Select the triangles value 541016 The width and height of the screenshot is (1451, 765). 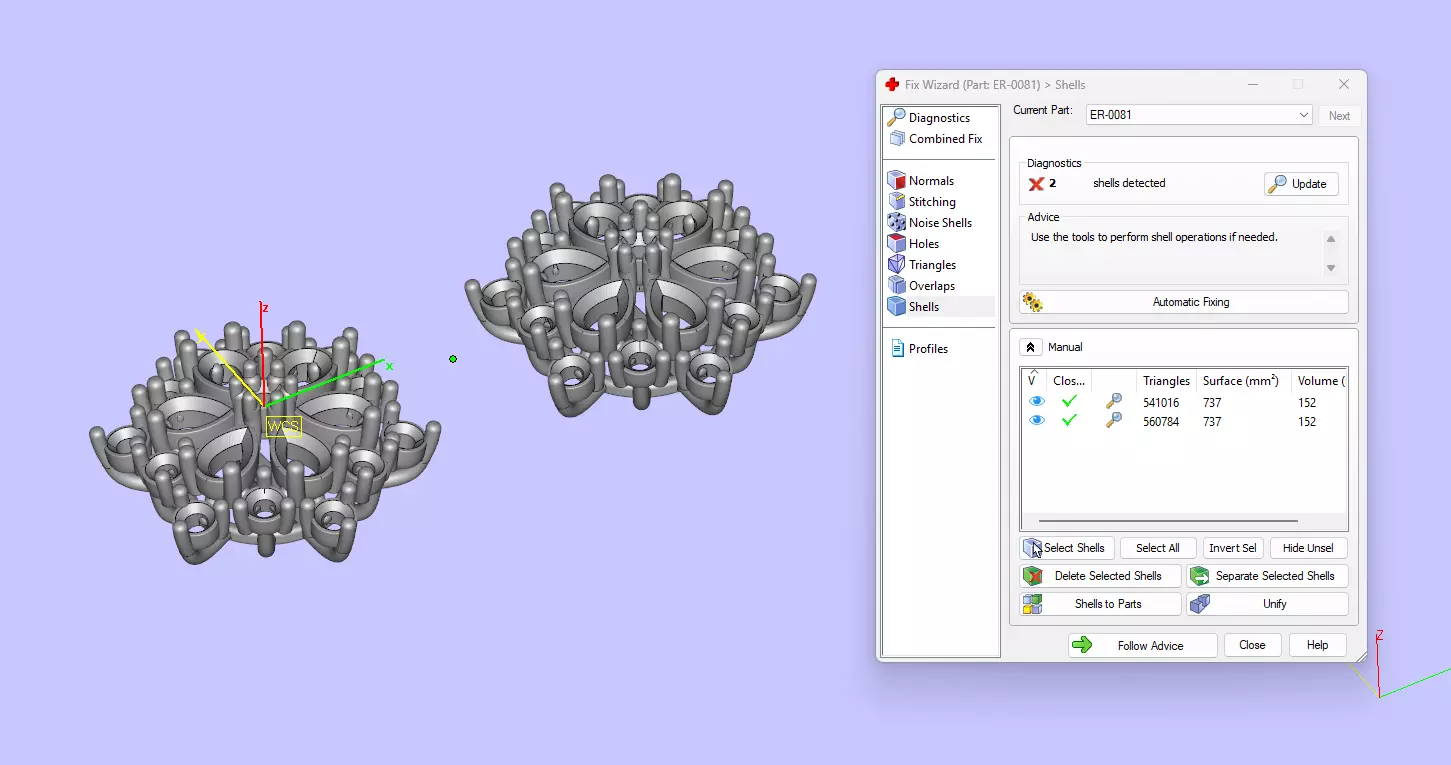pos(1161,403)
